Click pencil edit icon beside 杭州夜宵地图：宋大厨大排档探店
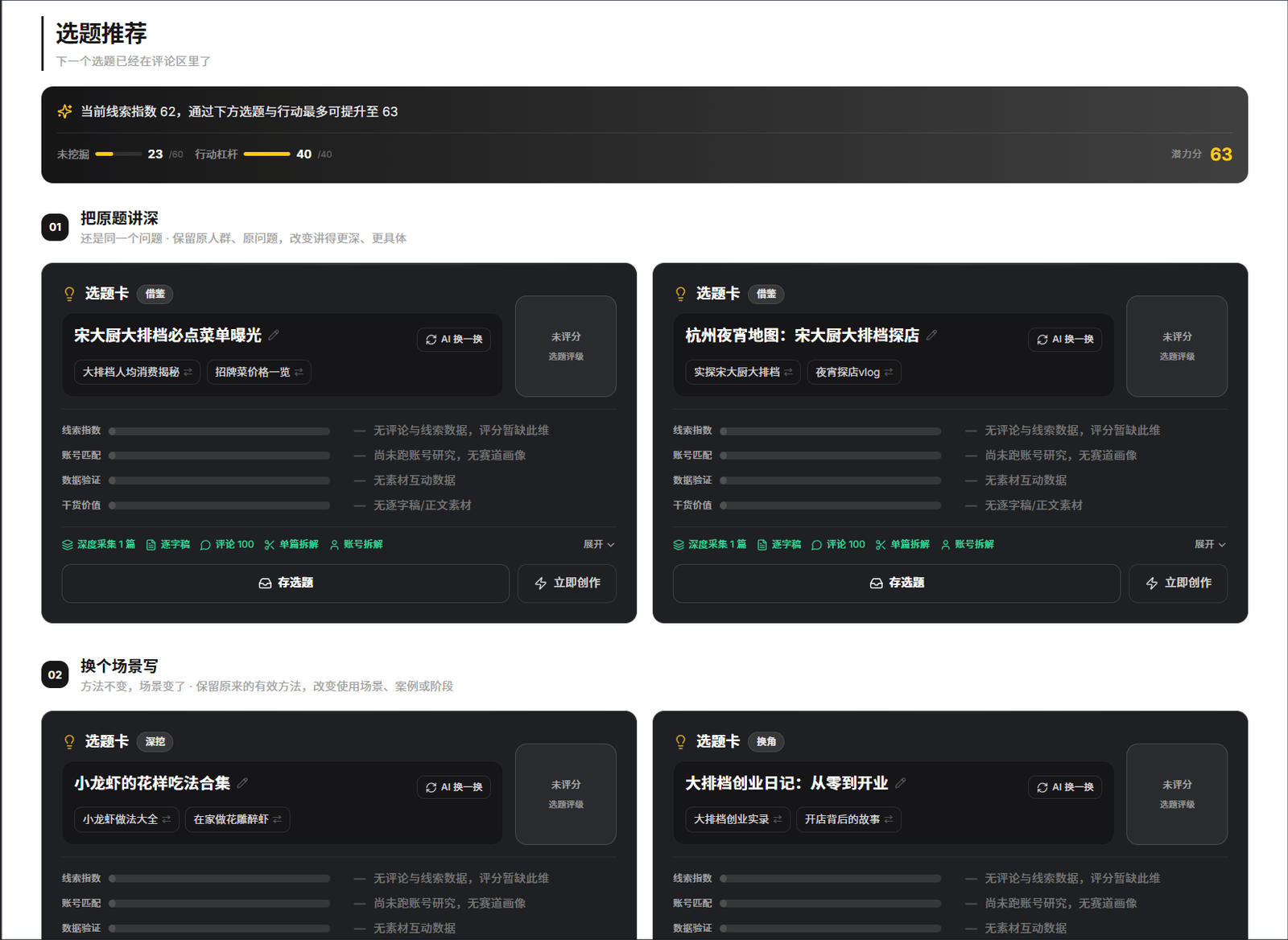Image resolution: width=1288 pixels, height=940 pixels. (x=931, y=335)
